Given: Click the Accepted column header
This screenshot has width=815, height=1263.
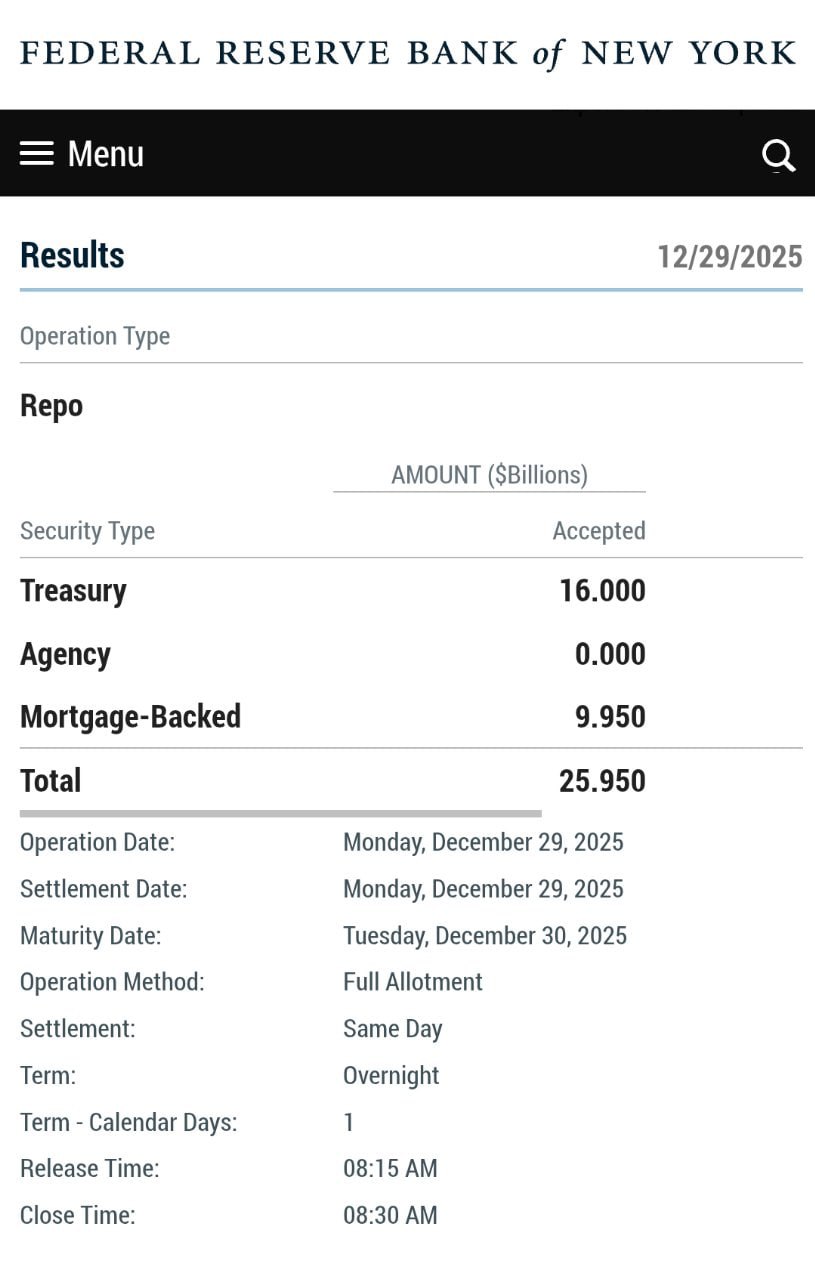Looking at the screenshot, I should tap(598, 531).
